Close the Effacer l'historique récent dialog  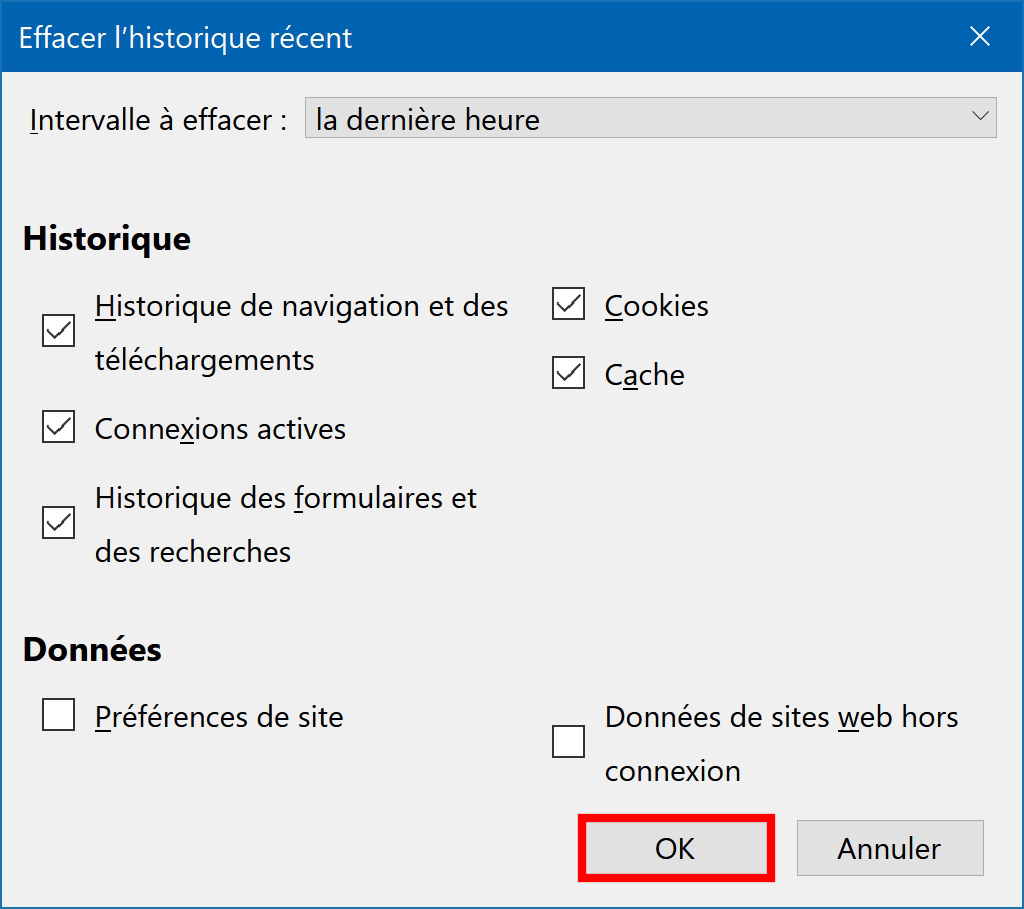click(980, 37)
